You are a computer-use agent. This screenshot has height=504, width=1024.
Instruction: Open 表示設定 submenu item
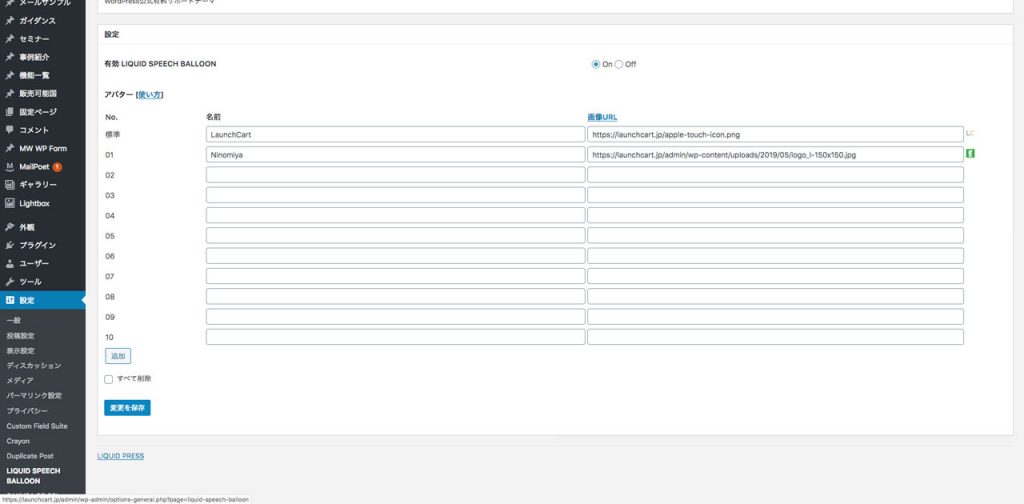(x=21, y=351)
